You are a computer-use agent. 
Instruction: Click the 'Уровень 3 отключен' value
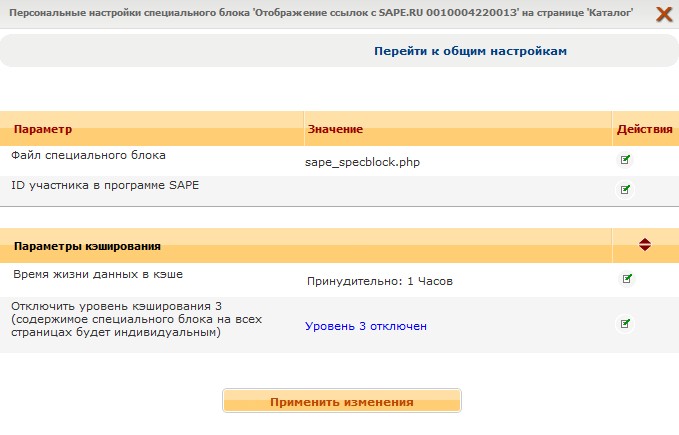366,326
